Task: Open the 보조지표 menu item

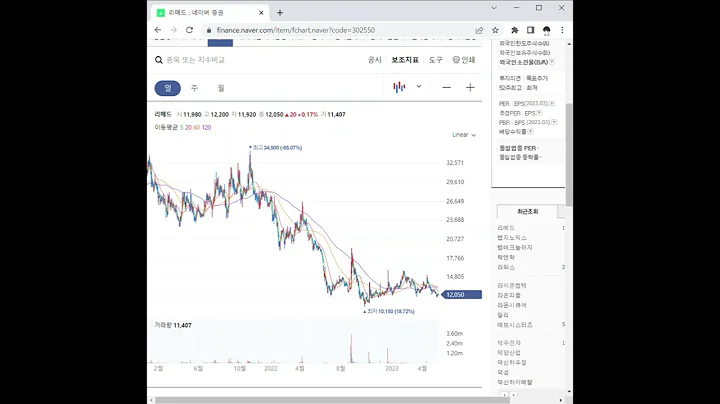Action: 405,60
